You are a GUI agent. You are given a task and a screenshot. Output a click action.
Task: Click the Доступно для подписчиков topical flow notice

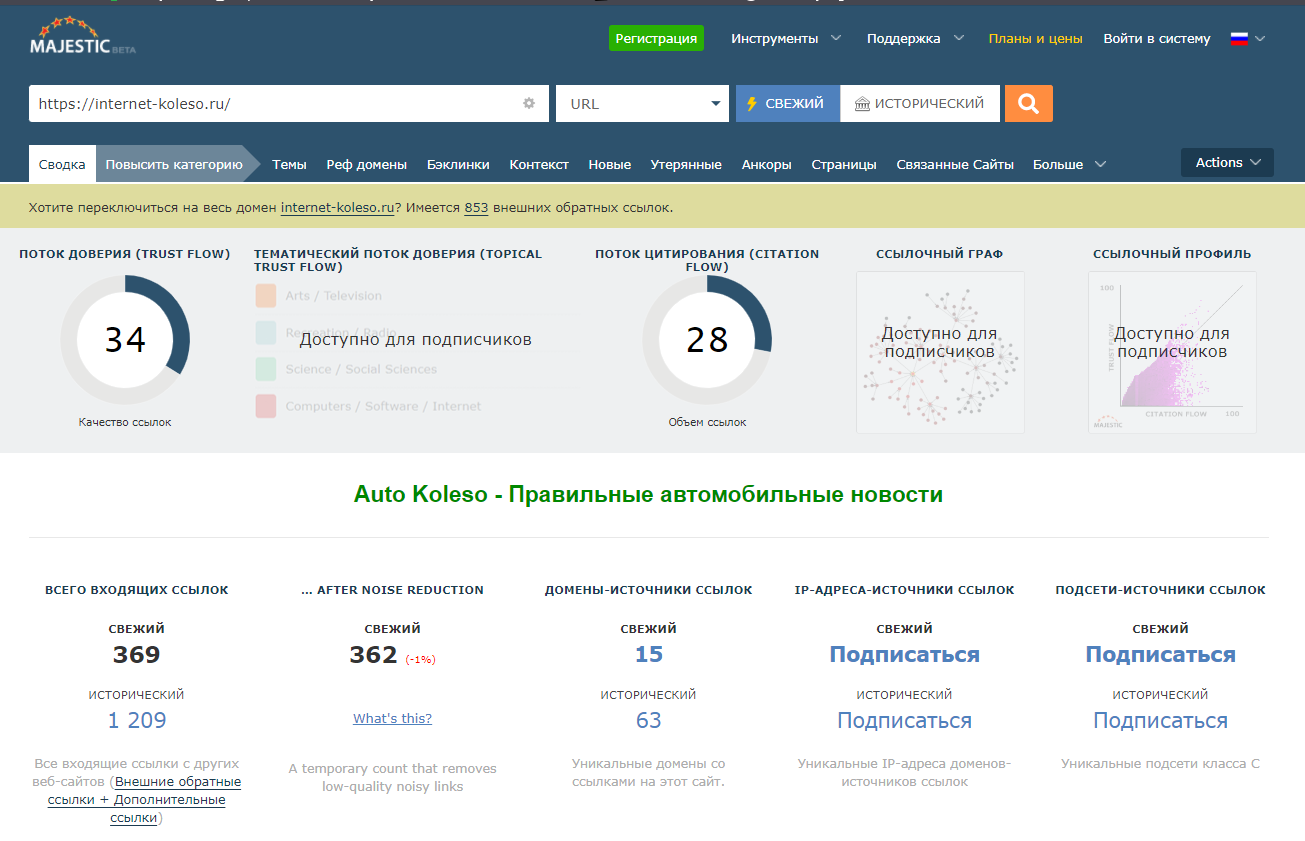tap(416, 340)
